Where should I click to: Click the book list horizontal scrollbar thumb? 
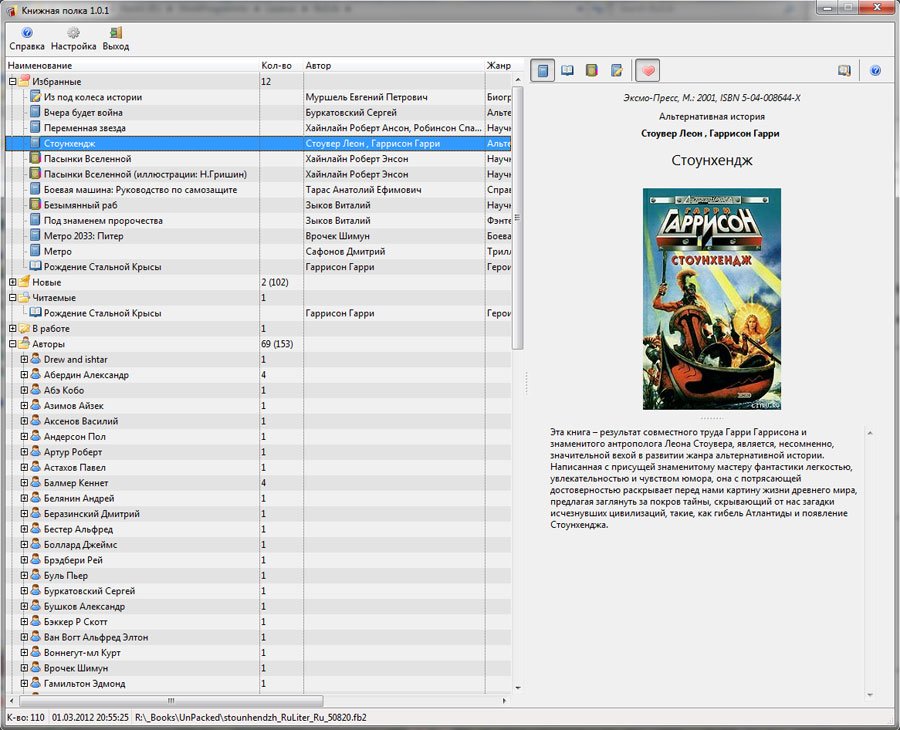[x=171, y=701]
